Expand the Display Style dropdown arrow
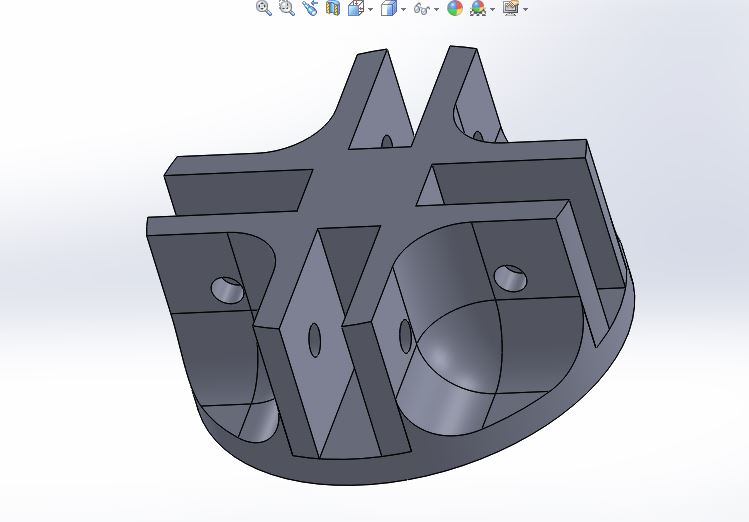The height and width of the screenshot is (522, 749). tap(404, 9)
